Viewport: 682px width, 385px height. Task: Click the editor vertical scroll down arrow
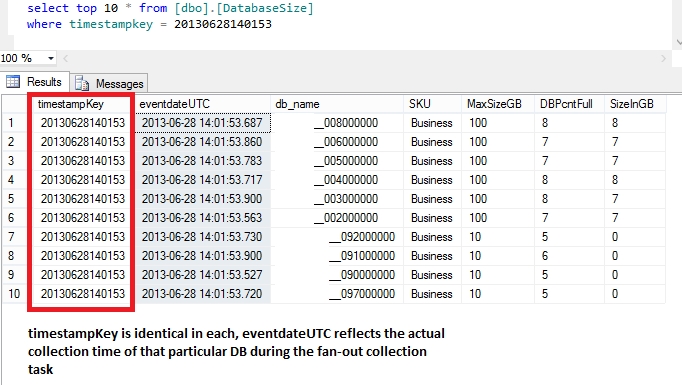[679, 42]
